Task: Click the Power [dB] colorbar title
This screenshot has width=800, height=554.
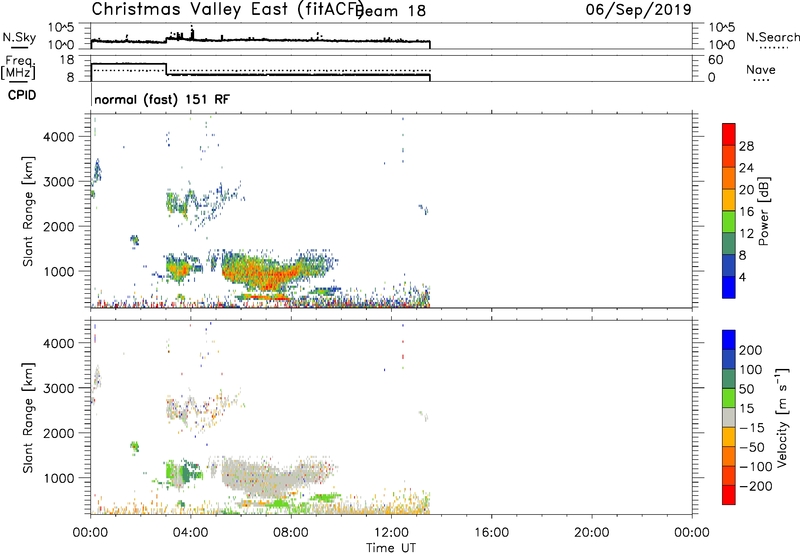Action: [763, 211]
